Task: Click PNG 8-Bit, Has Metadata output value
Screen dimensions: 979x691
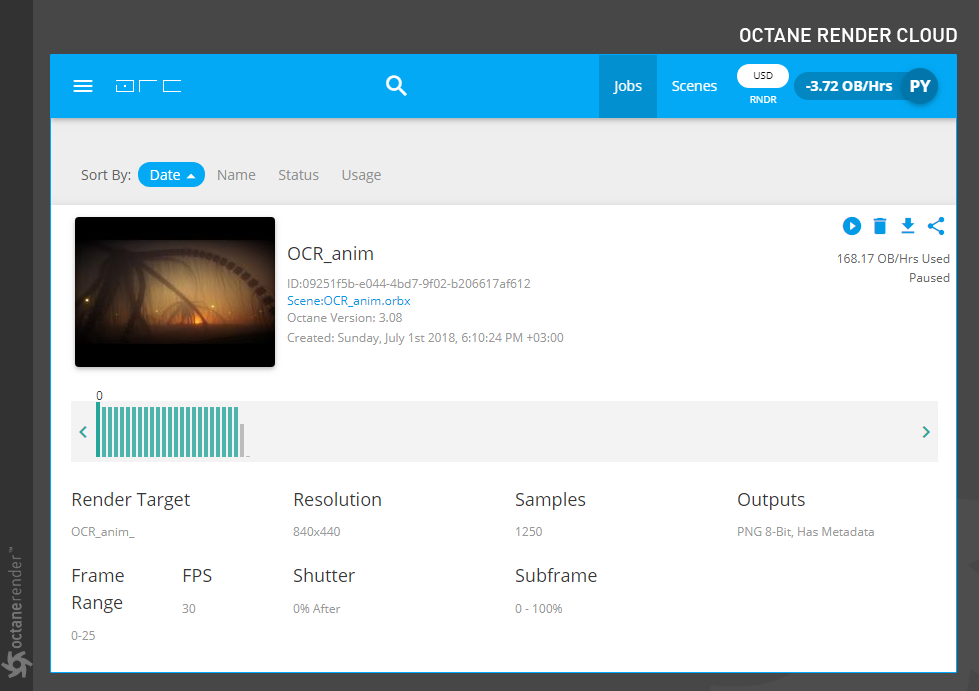Action: [x=805, y=532]
